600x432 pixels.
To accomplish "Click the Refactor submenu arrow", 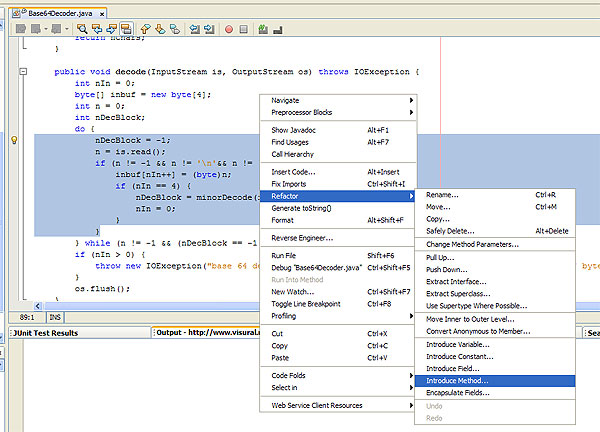I will (x=411, y=196).
